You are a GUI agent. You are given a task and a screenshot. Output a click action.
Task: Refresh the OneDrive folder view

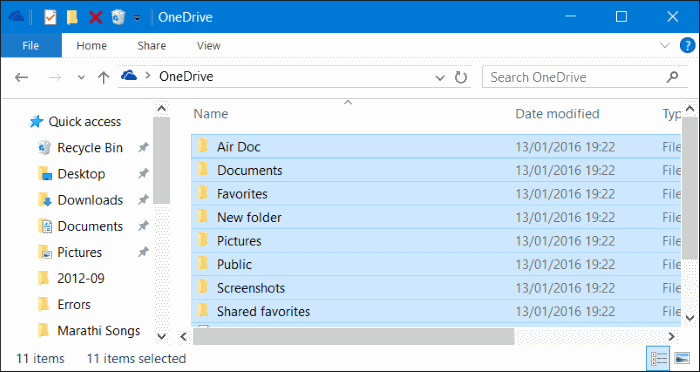point(461,77)
